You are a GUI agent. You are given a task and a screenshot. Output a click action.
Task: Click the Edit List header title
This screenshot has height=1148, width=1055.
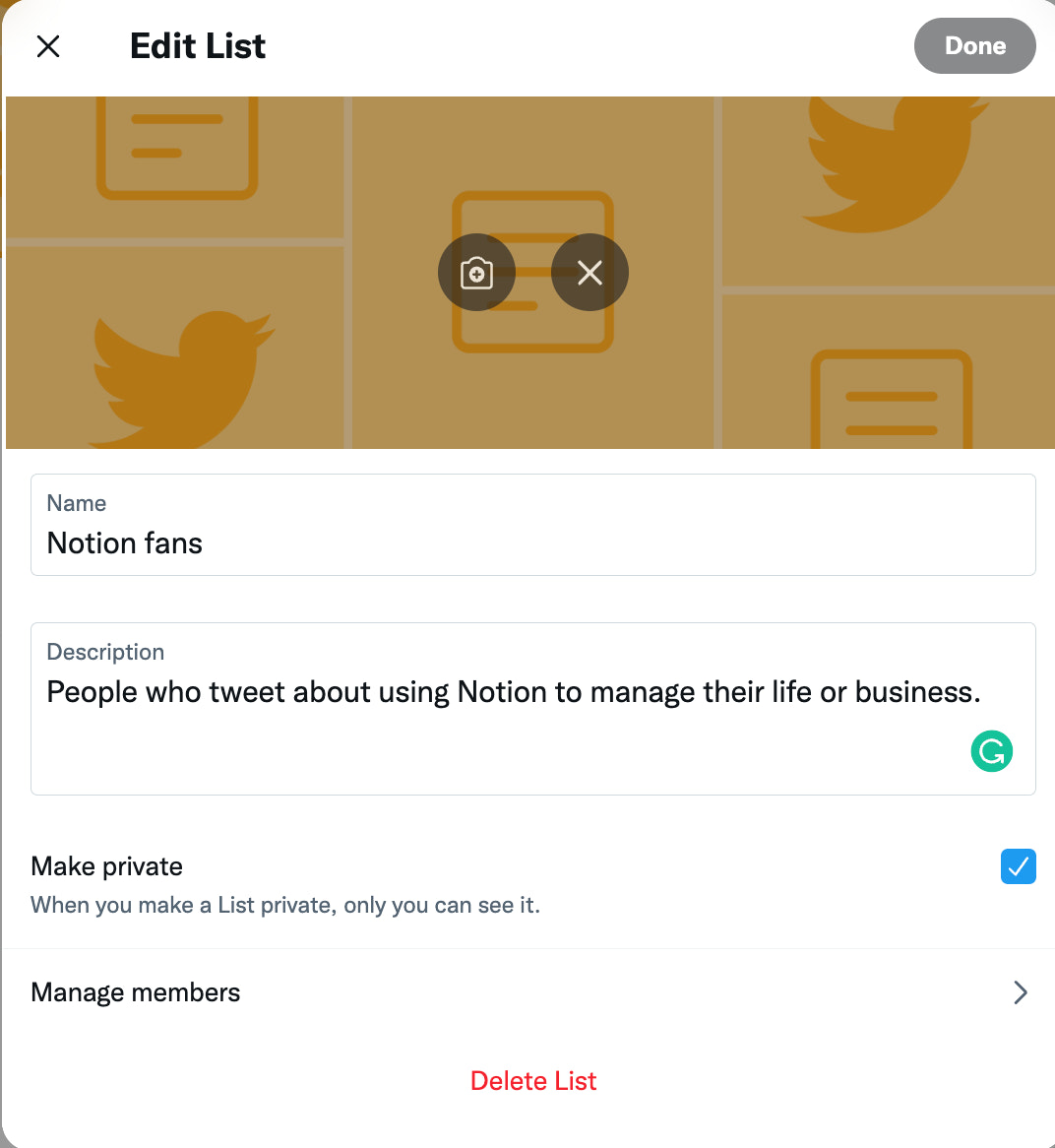pyautogui.click(x=197, y=46)
